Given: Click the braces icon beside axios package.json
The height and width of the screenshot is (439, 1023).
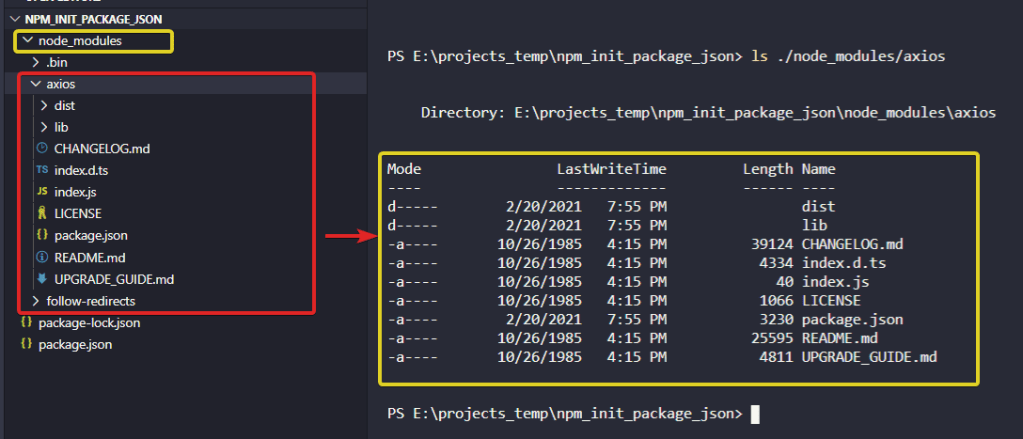Looking at the screenshot, I should tap(42, 236).
